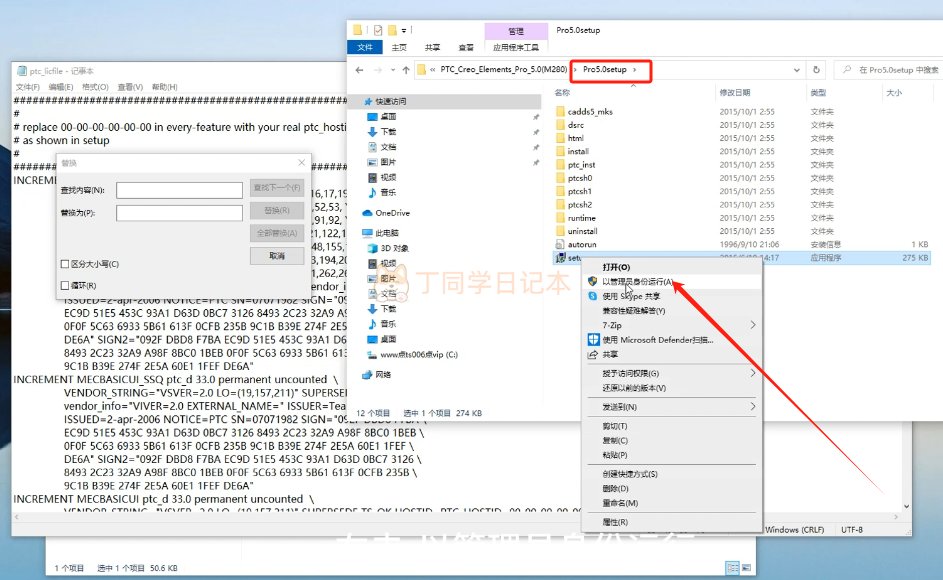Open Notepad 编辑(E) menu
The height and width of the screenshot is (580, 943).
click(x=61, y=87)
